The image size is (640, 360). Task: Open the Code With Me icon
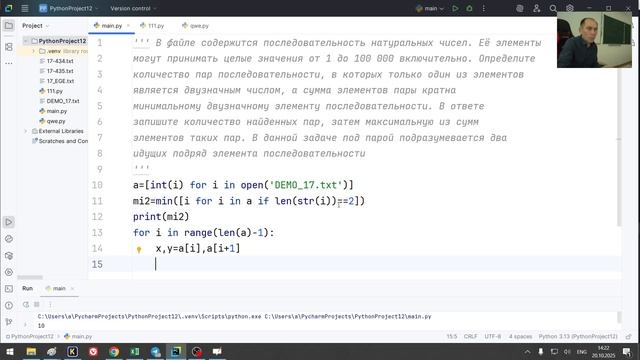pos(536,8)
